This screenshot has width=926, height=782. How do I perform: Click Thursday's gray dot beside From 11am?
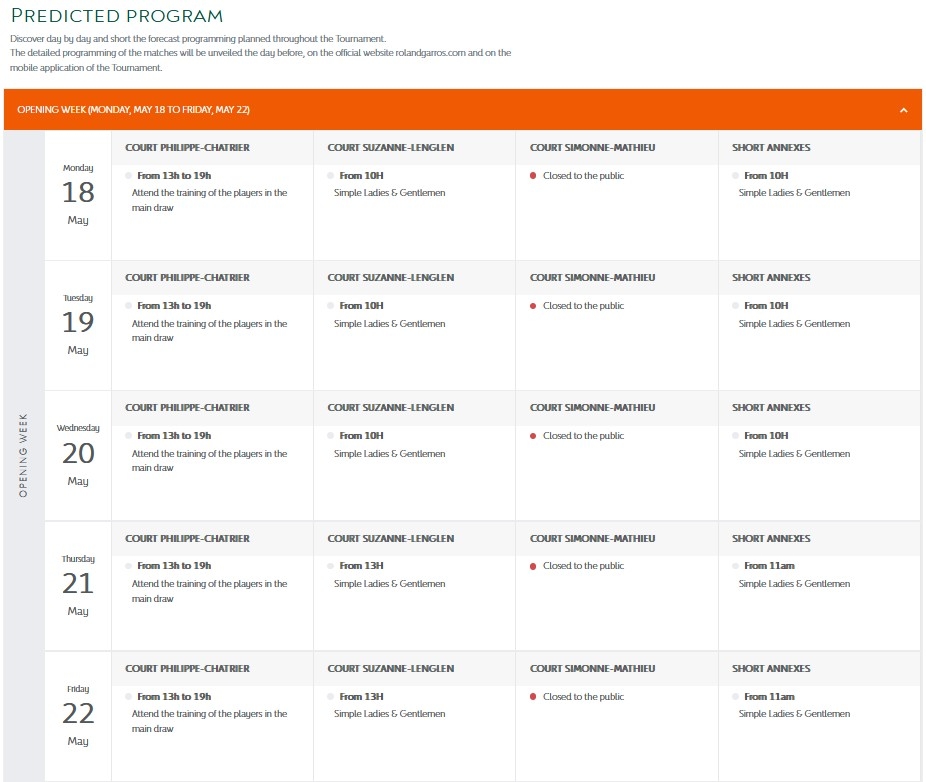click(735, 566)
